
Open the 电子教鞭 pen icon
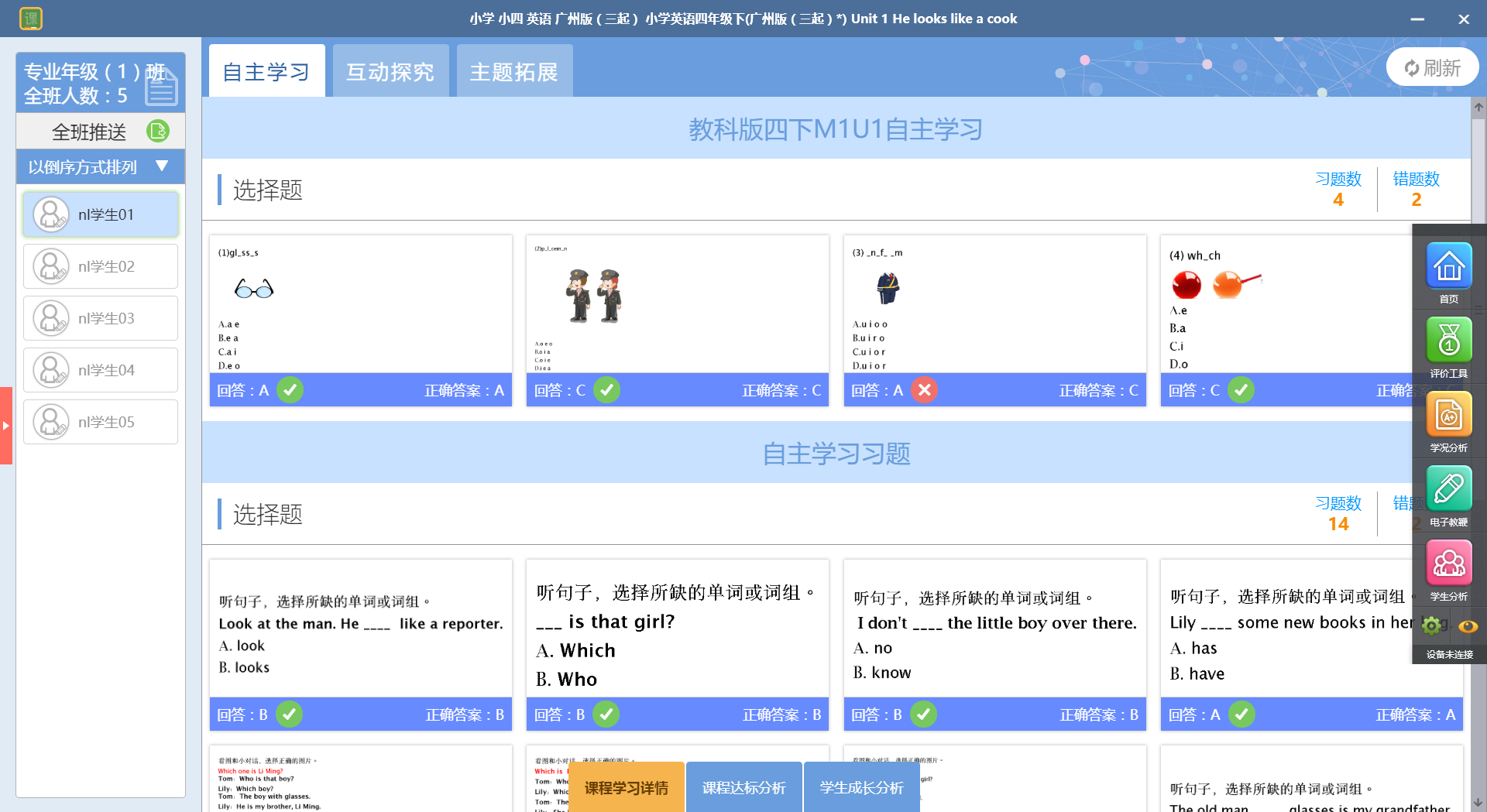click(x=1448, y=489)
